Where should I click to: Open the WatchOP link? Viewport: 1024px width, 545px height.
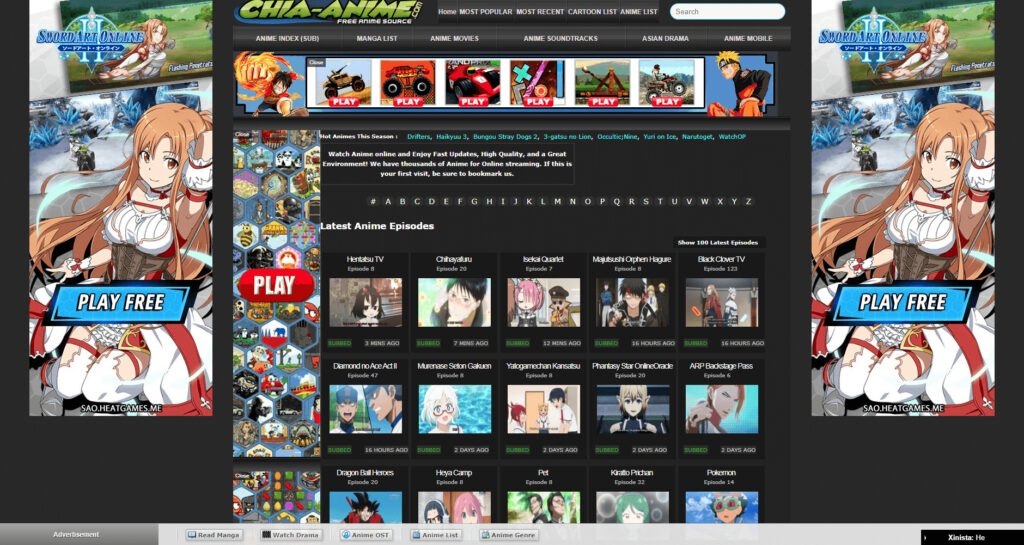coord(732,136)
